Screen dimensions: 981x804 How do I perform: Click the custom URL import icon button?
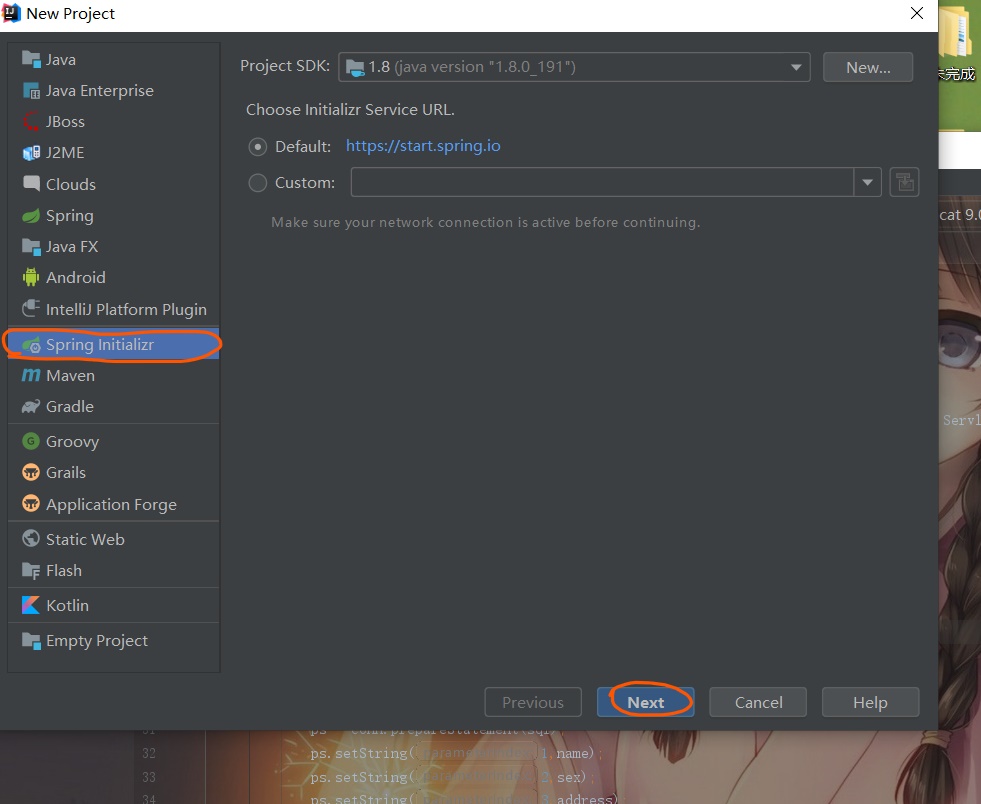(x=904, y=182)
